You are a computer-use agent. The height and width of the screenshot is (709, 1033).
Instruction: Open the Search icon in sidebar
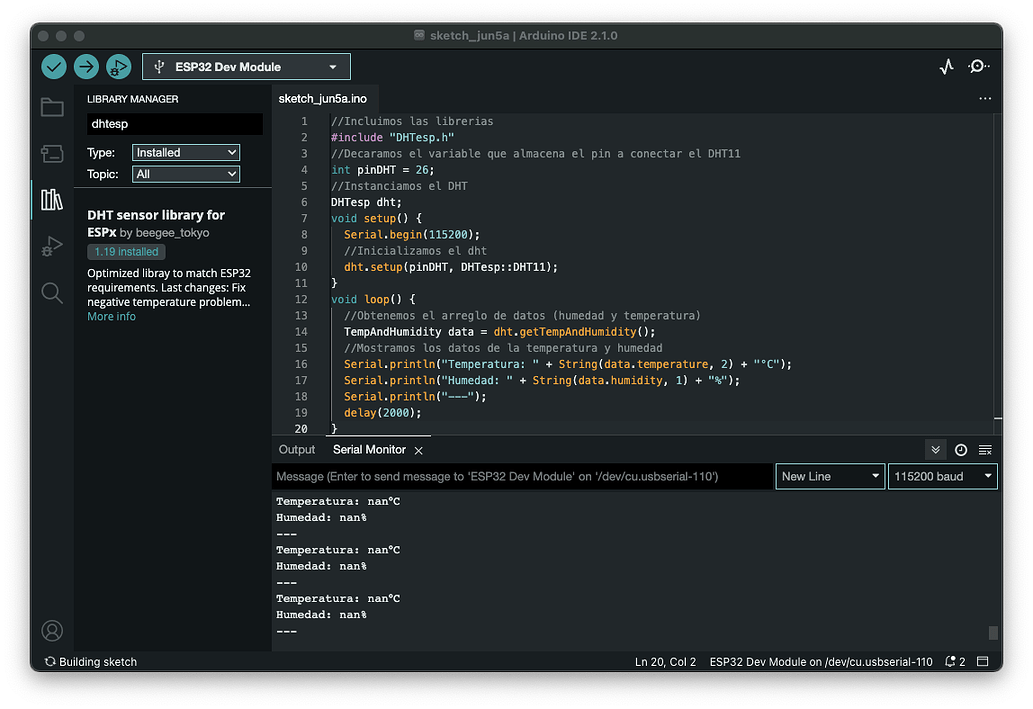tap(52, 293)
